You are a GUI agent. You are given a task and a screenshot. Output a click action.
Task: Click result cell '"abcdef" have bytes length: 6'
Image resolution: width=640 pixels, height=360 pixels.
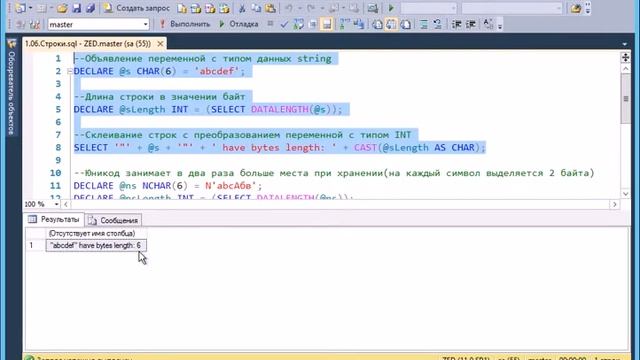pos(96,245)
